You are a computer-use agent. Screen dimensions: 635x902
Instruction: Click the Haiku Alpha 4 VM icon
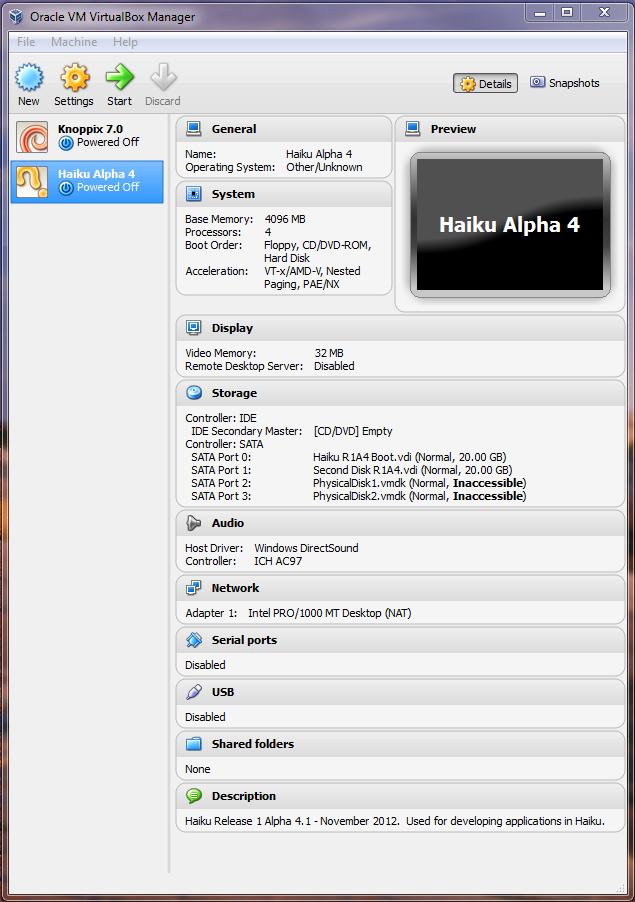click(x=32, y=182)
